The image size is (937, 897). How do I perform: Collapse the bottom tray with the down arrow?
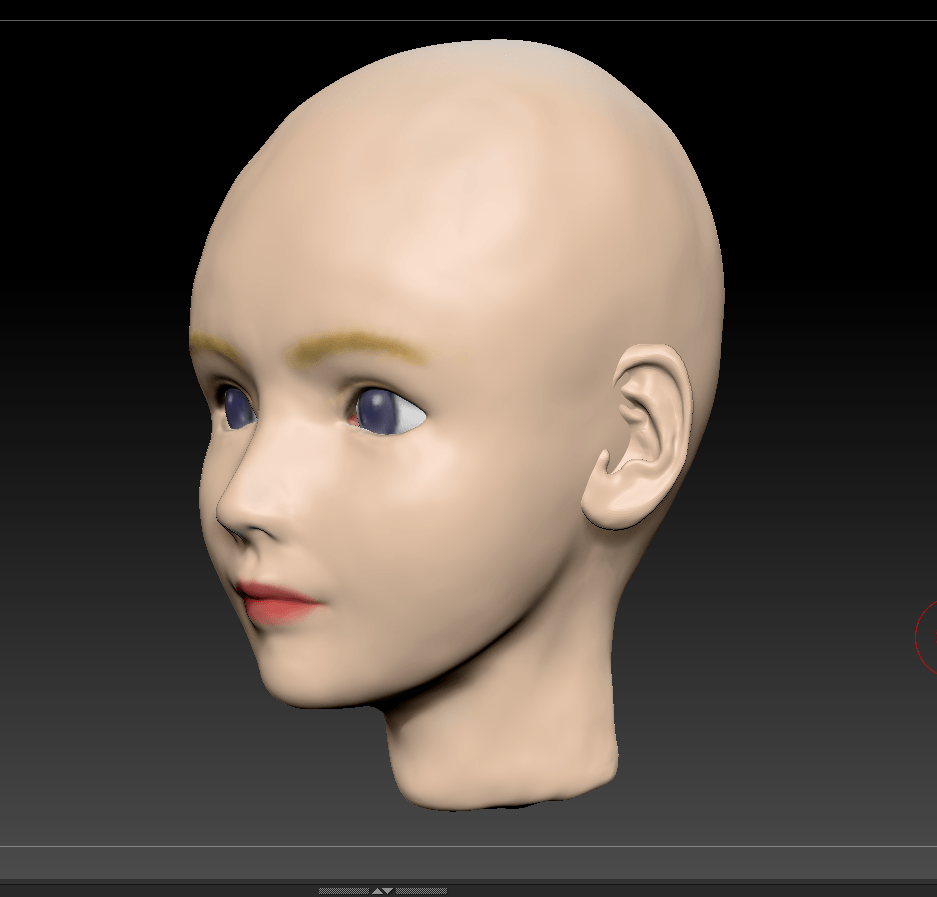coord(389,890)
